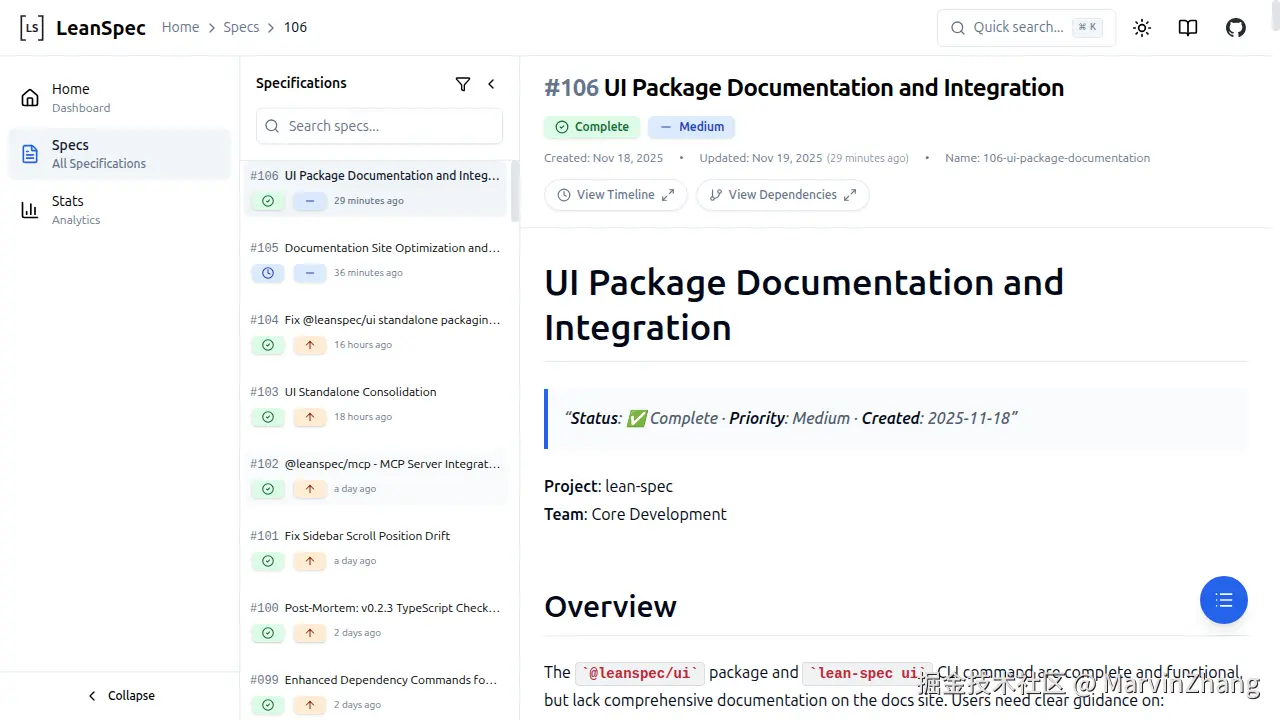Open the View Timeline button

tap(615, 195)
